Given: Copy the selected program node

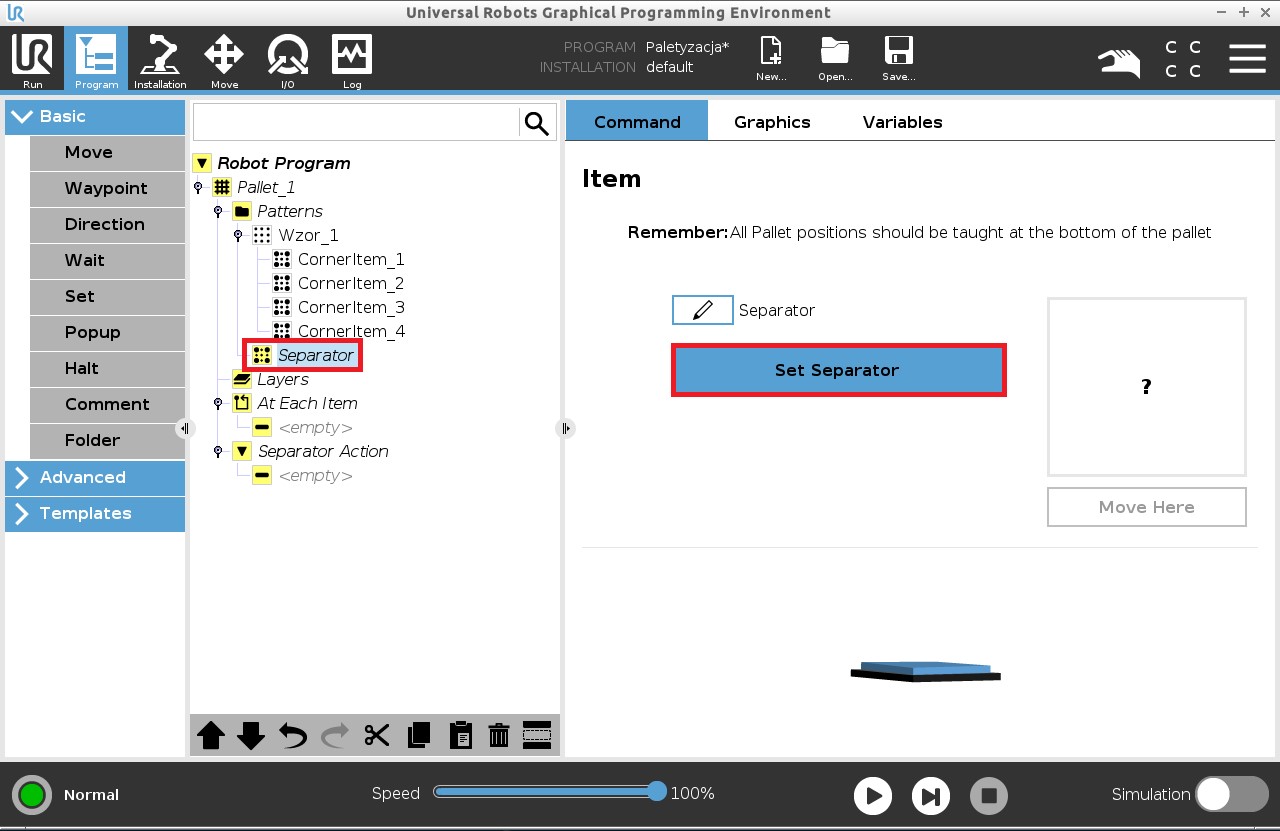Looking at the screenshot, I should point(419,736).
